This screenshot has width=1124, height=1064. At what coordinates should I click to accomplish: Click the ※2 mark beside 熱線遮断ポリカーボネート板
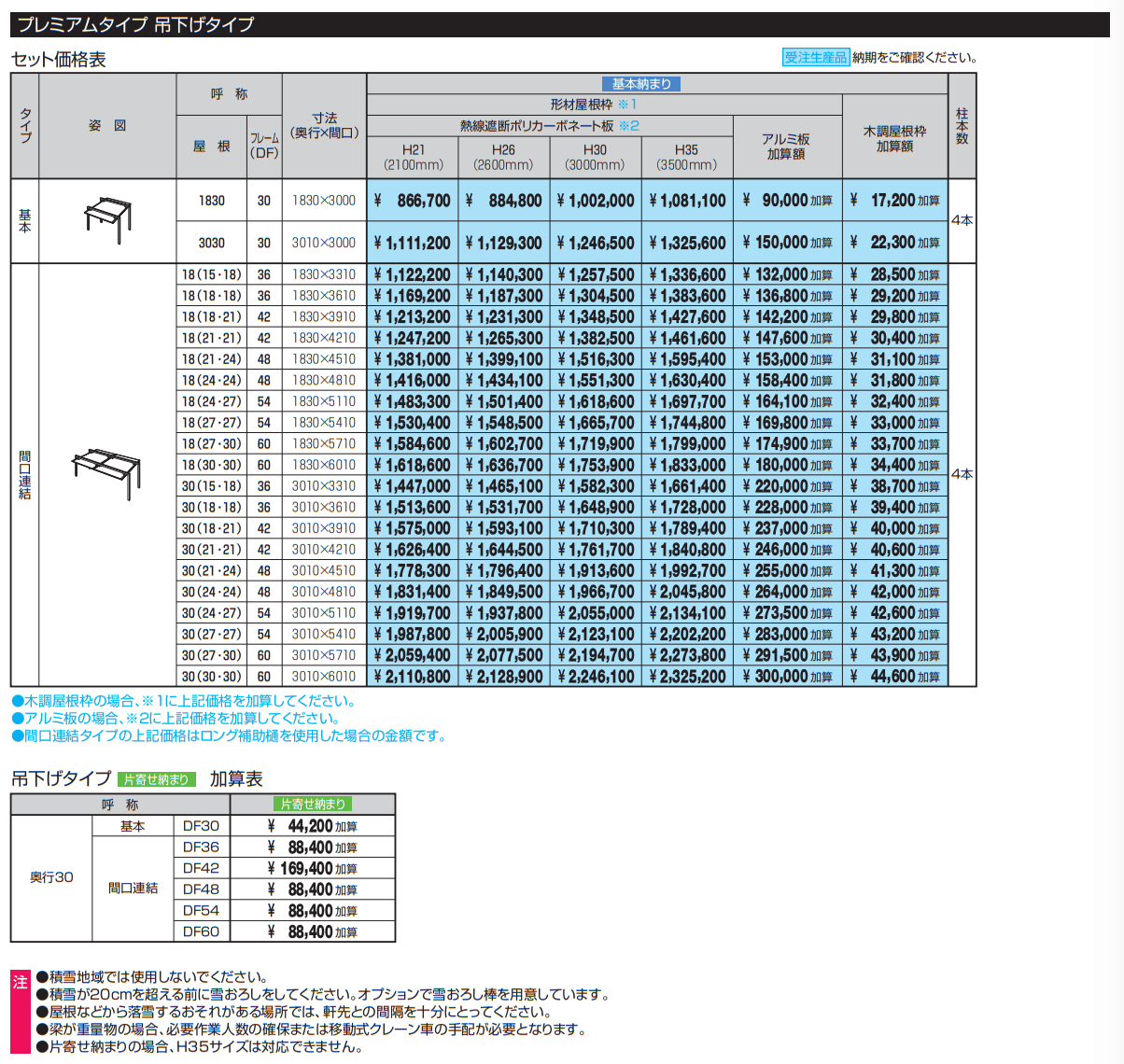[629, 125]
